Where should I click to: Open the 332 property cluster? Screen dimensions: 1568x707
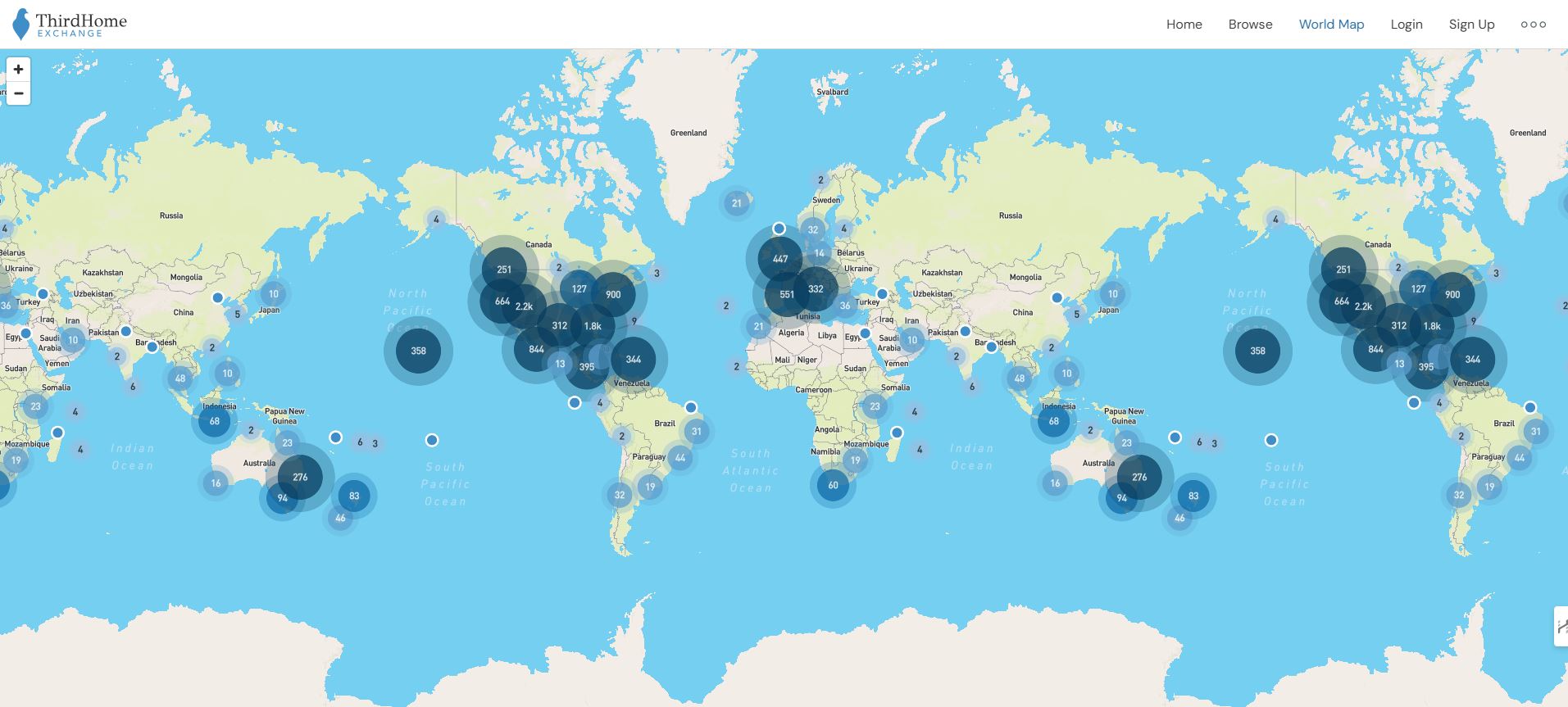click(816, 289)
